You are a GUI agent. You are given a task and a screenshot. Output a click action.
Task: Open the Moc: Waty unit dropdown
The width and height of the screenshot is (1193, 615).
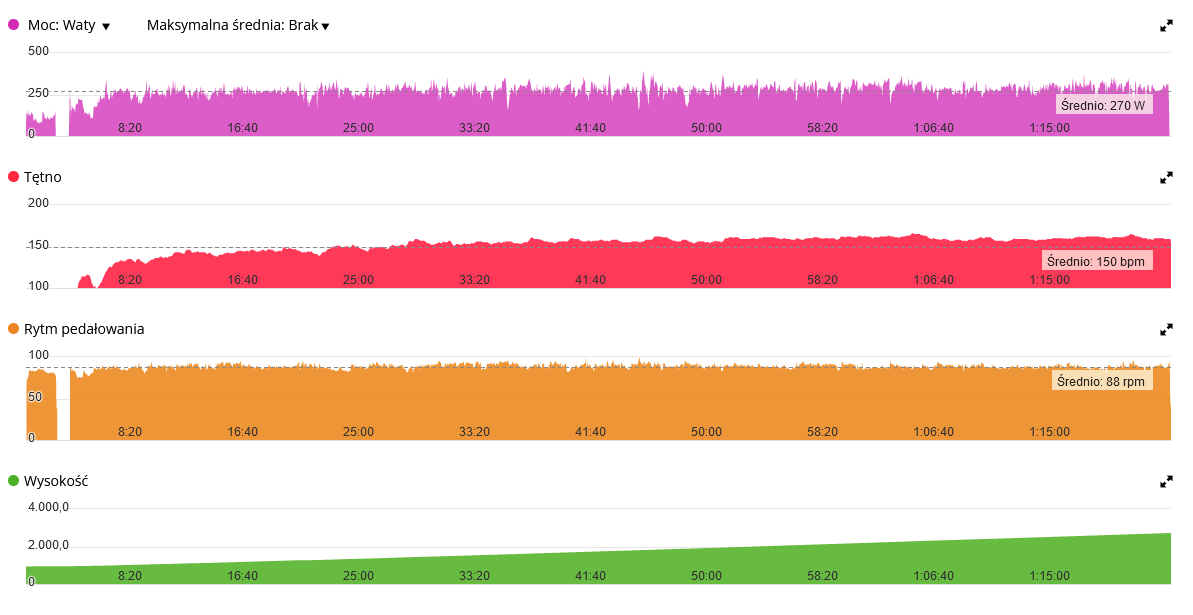click(69, 25)
